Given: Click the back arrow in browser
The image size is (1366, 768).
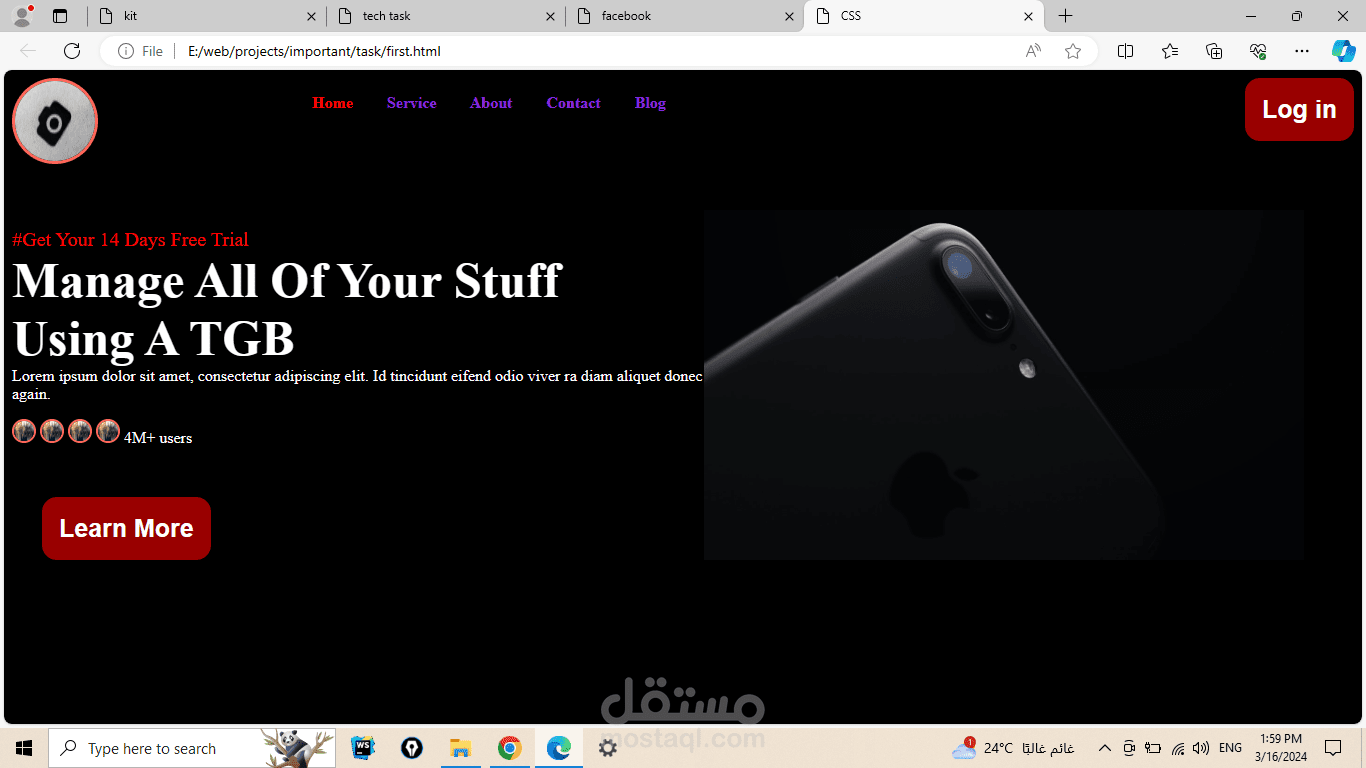Looking at the screenshot, I should (28, 51).
